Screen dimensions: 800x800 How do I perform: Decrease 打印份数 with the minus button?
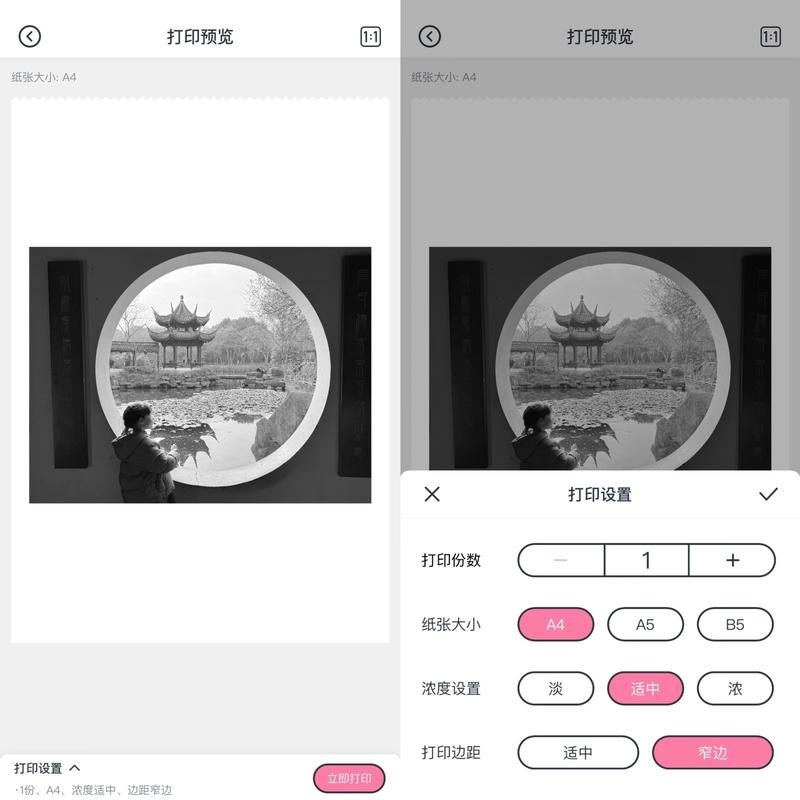click(561, 560)
